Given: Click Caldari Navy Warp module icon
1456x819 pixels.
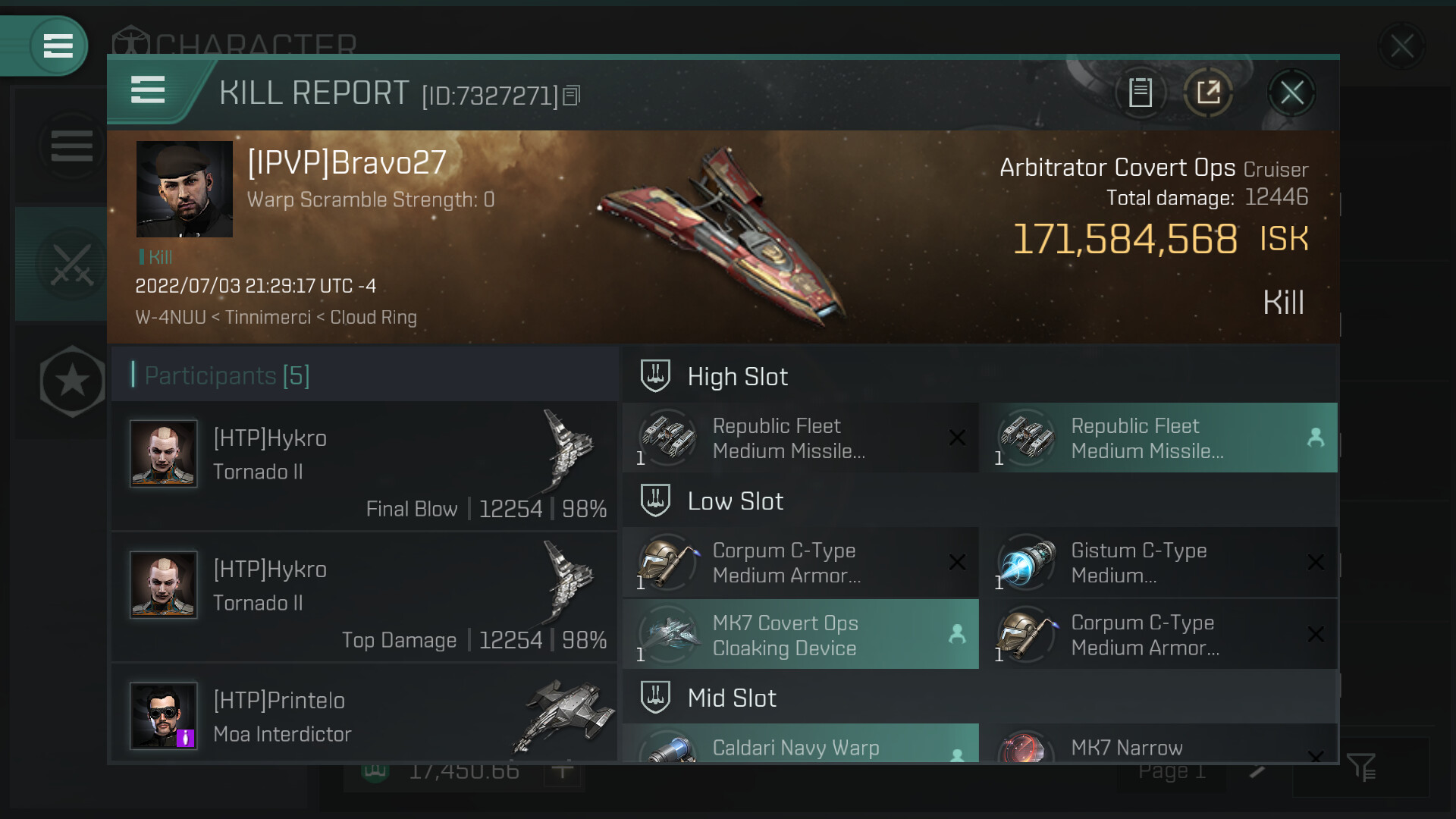Looking at the screenshot, I should 668,747.
